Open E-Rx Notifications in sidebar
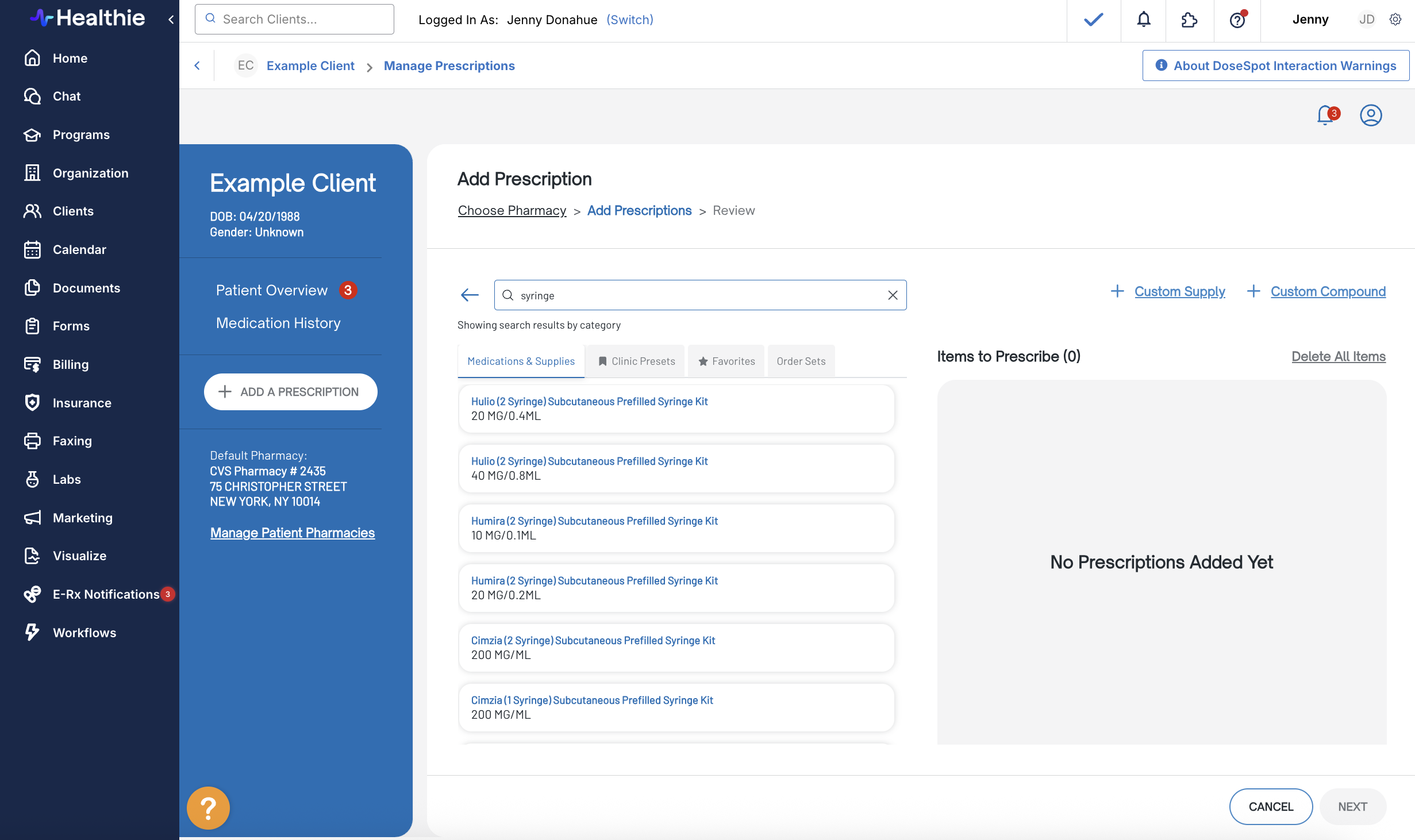This screenshot has width=1415, height=840. (106, 594)
